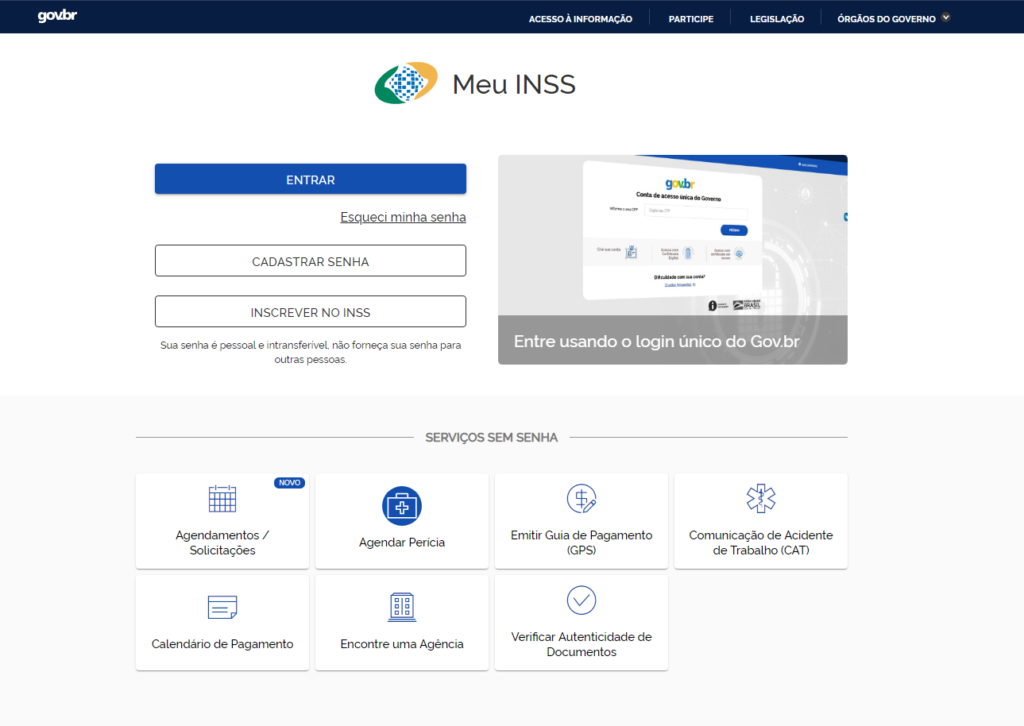Click Verificar Autenticidade de Documentos label
This screenshot has height=726, width=1024.
[x=581, y=644]
